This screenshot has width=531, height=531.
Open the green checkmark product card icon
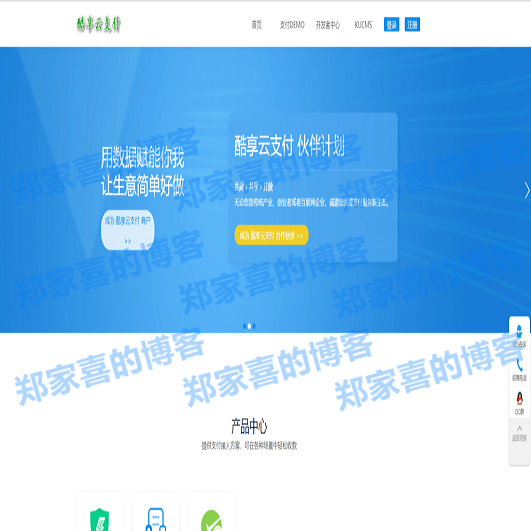point(212,521)
